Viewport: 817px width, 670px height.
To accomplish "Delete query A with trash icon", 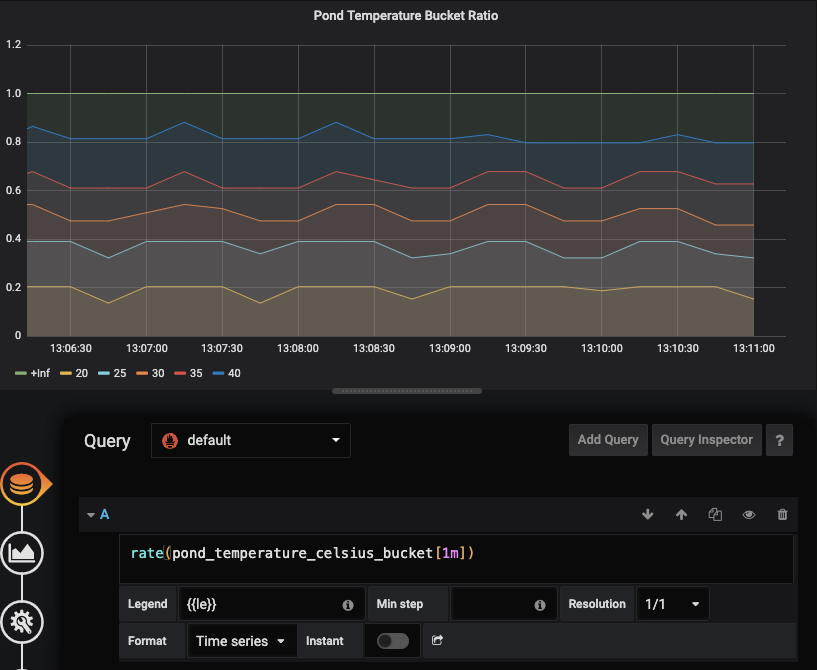I will (782, 515).
